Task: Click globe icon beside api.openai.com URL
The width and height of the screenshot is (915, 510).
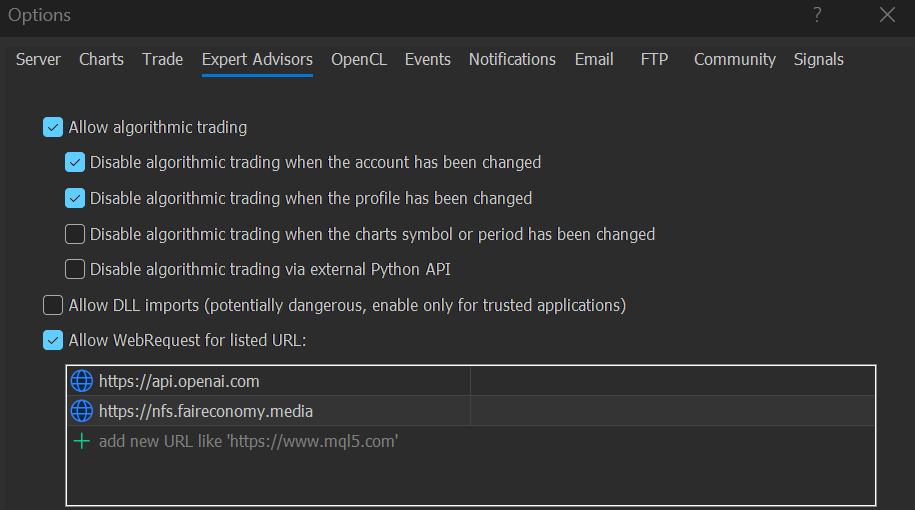Action: (82, 381)
